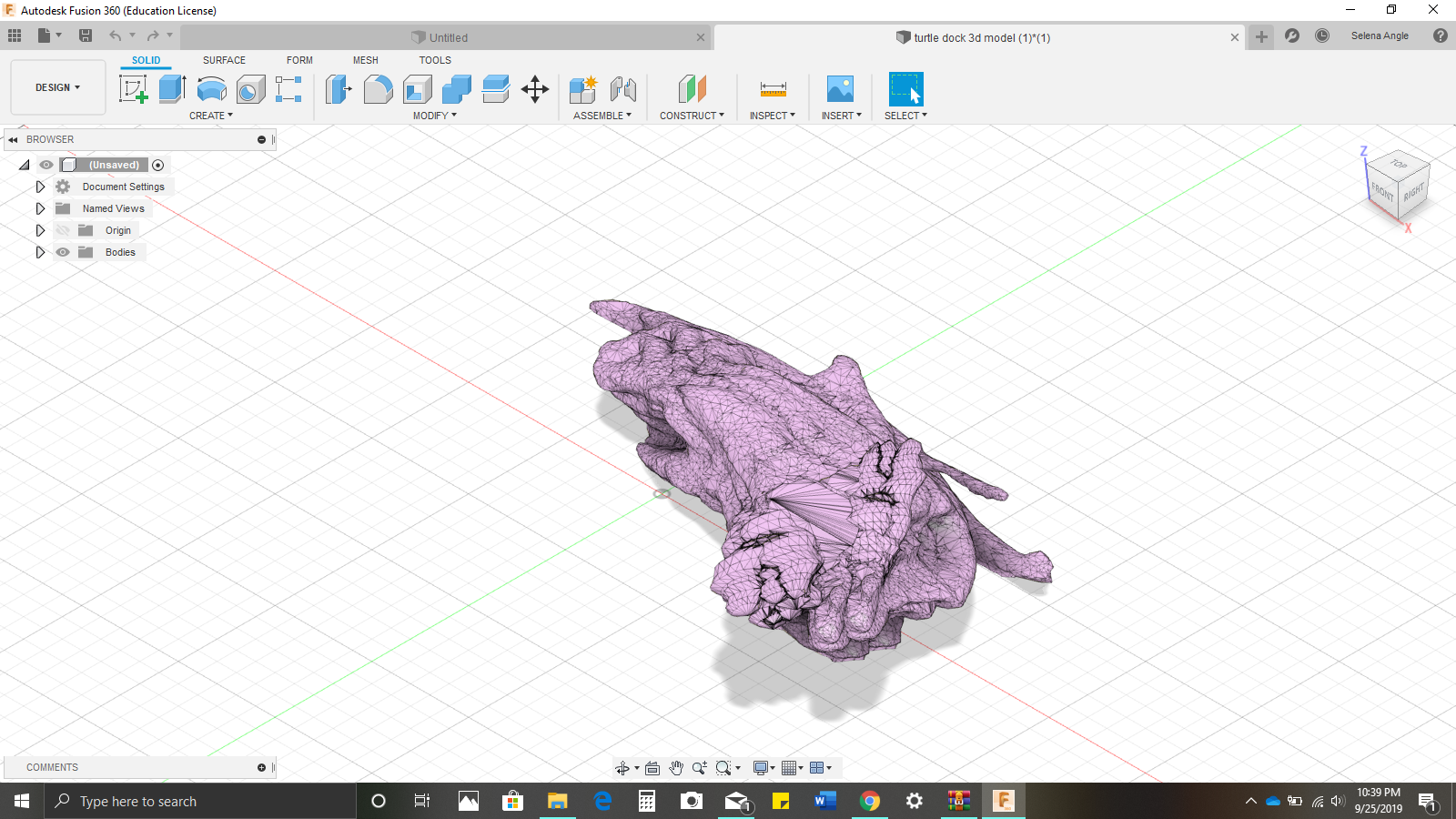
Task: Open Google Chrome from the taskbar
Action: tap(870, 801)
